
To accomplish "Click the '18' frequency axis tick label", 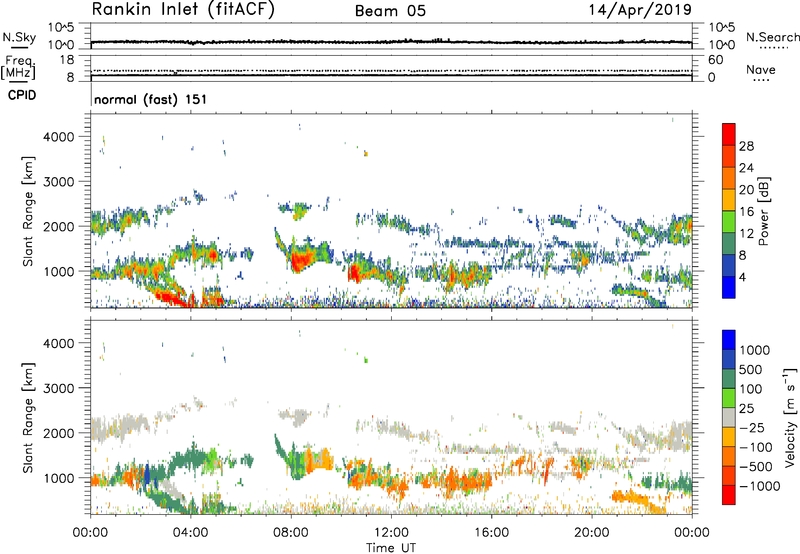I will pyautogui.click(x=67, y=60).
